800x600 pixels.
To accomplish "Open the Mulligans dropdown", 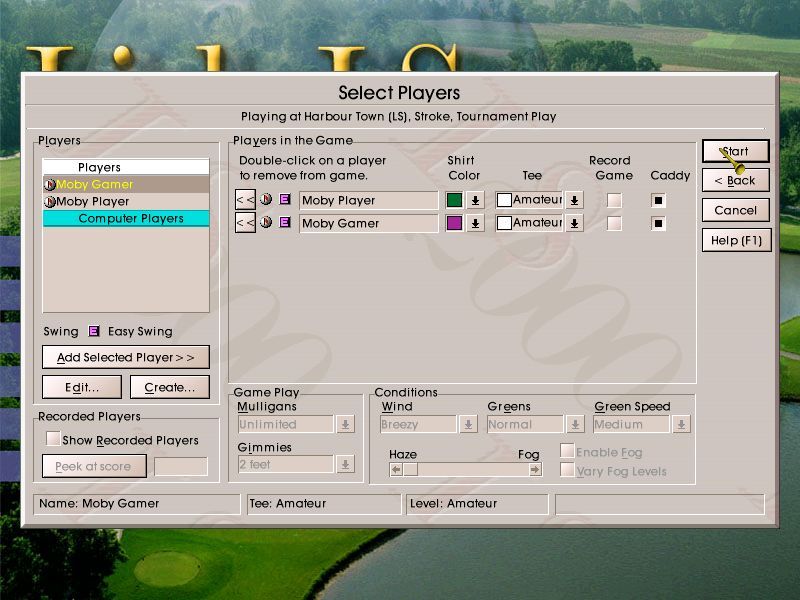I will (x=346, y=424).
